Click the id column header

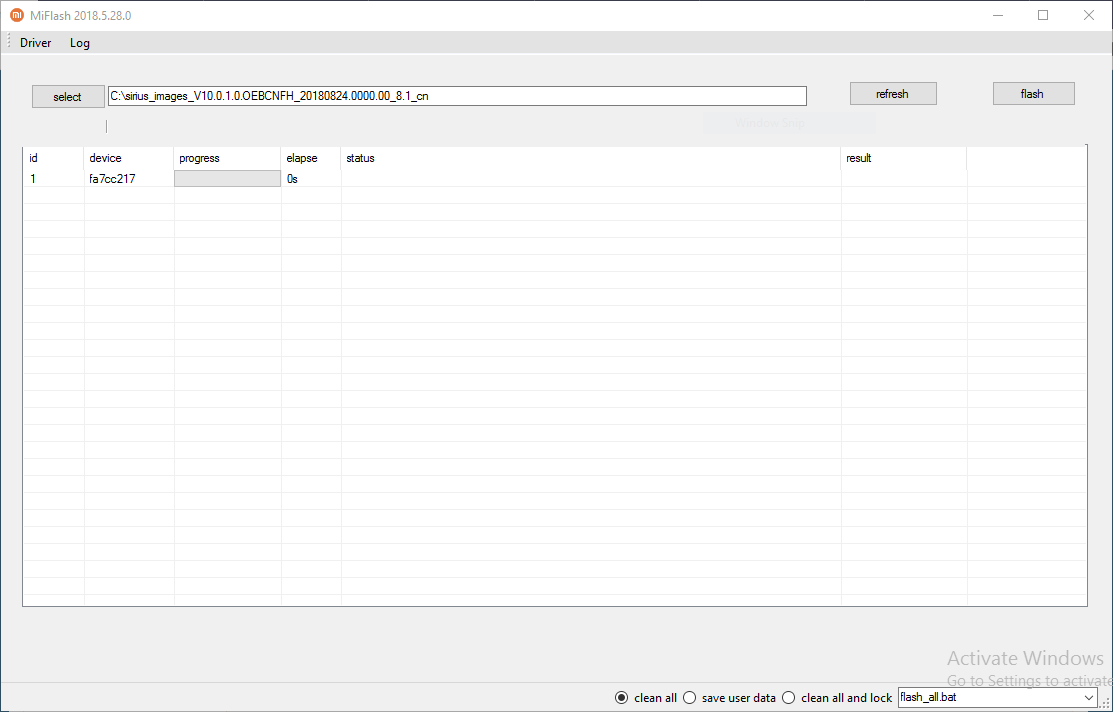point(53,158)
